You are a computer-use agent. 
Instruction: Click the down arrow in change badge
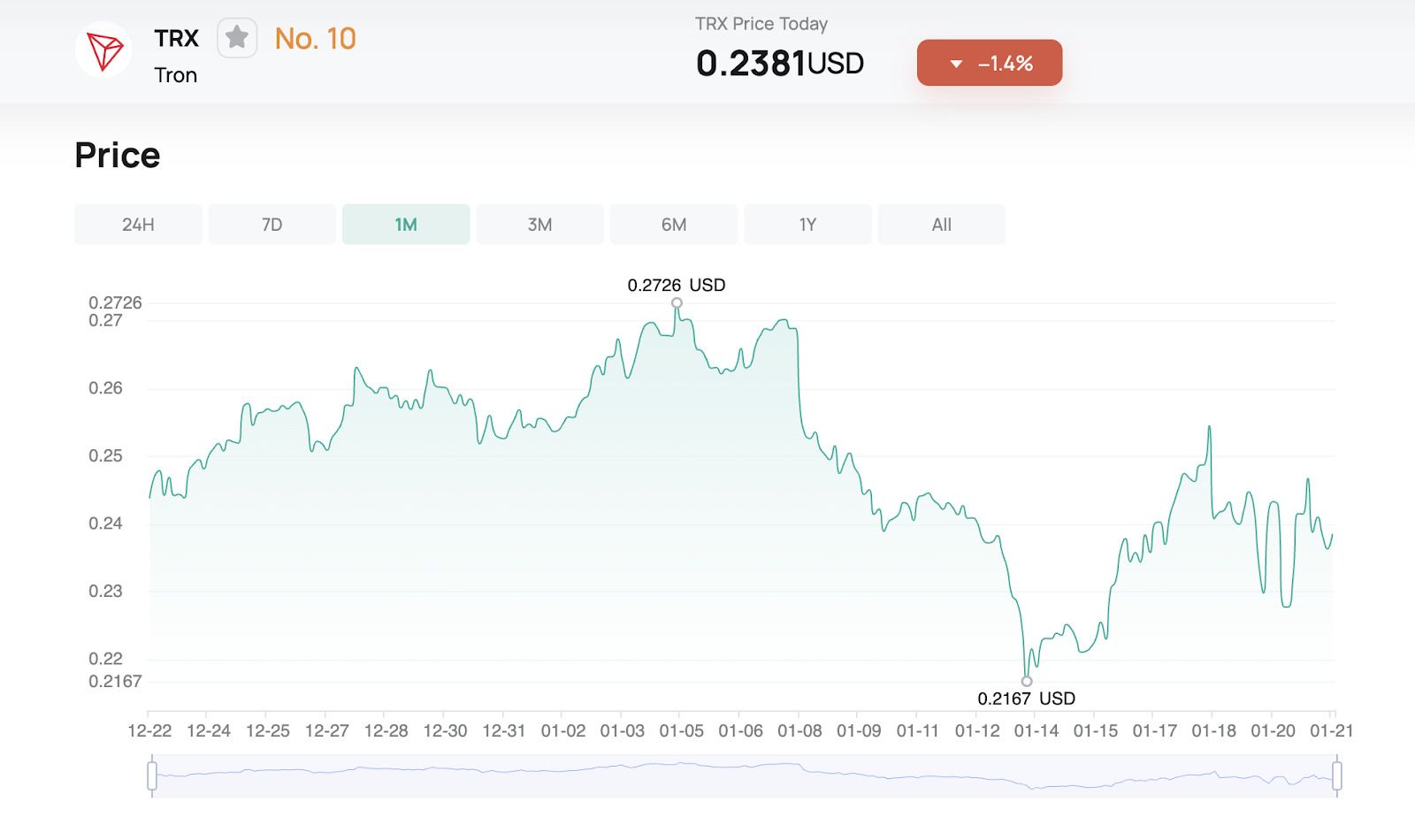point(956,64)
